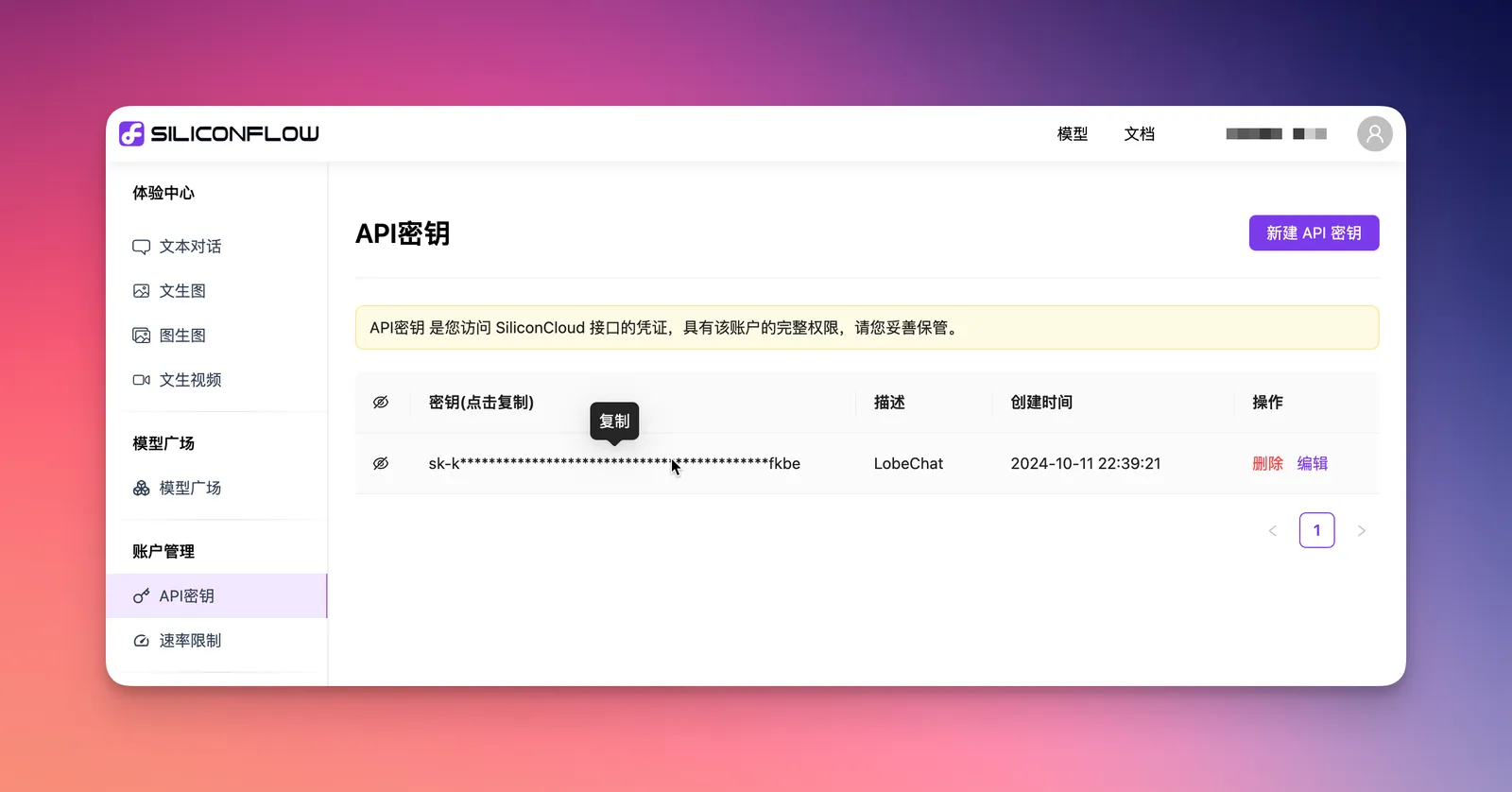The height and width of the screenshot is (792, 1512).
Task: Open 文本对话 chat bubble icon
Action: (x=141, y=247)
